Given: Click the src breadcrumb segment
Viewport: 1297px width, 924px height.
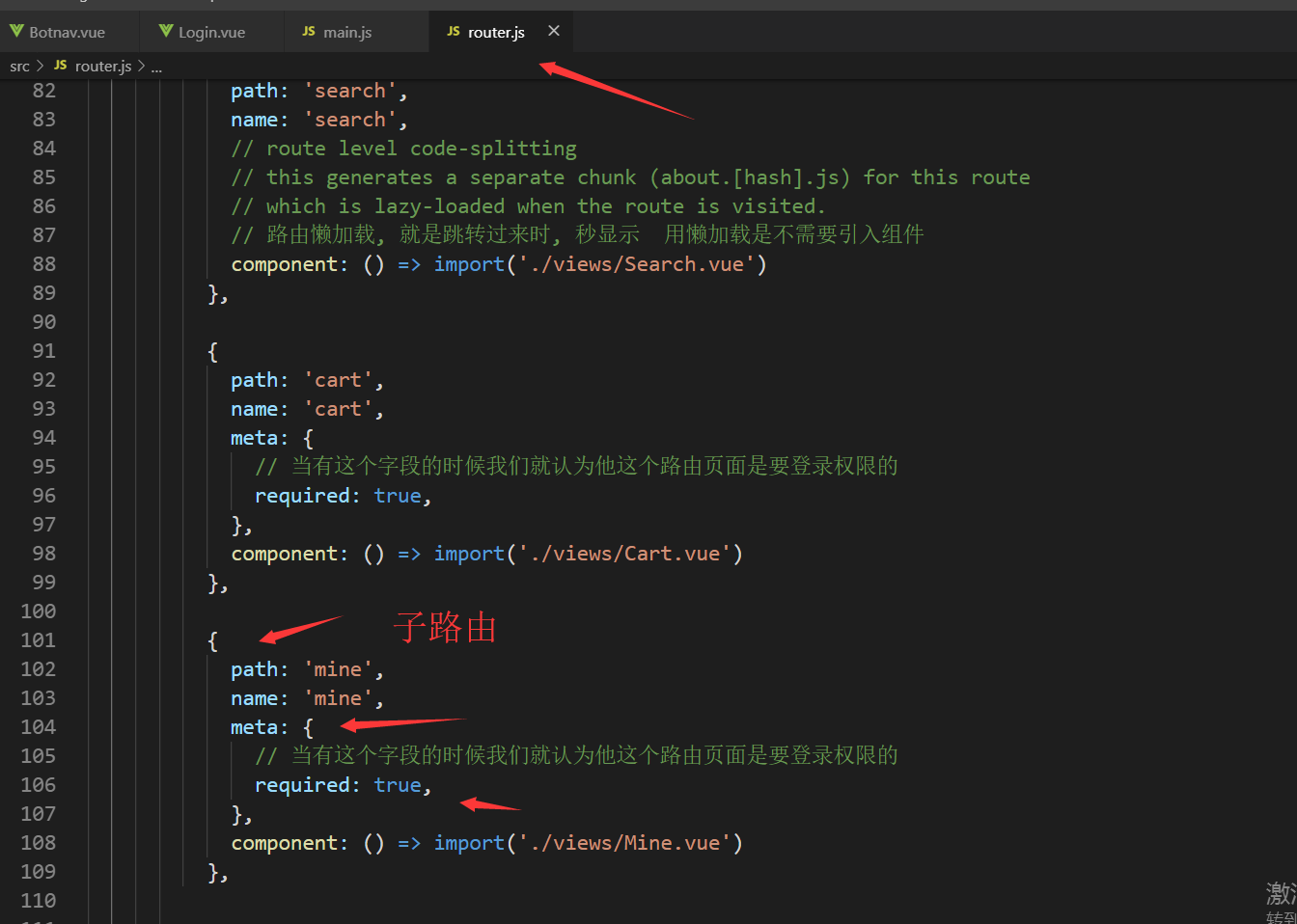Looking at the screenshot, I should pos(19,67).
